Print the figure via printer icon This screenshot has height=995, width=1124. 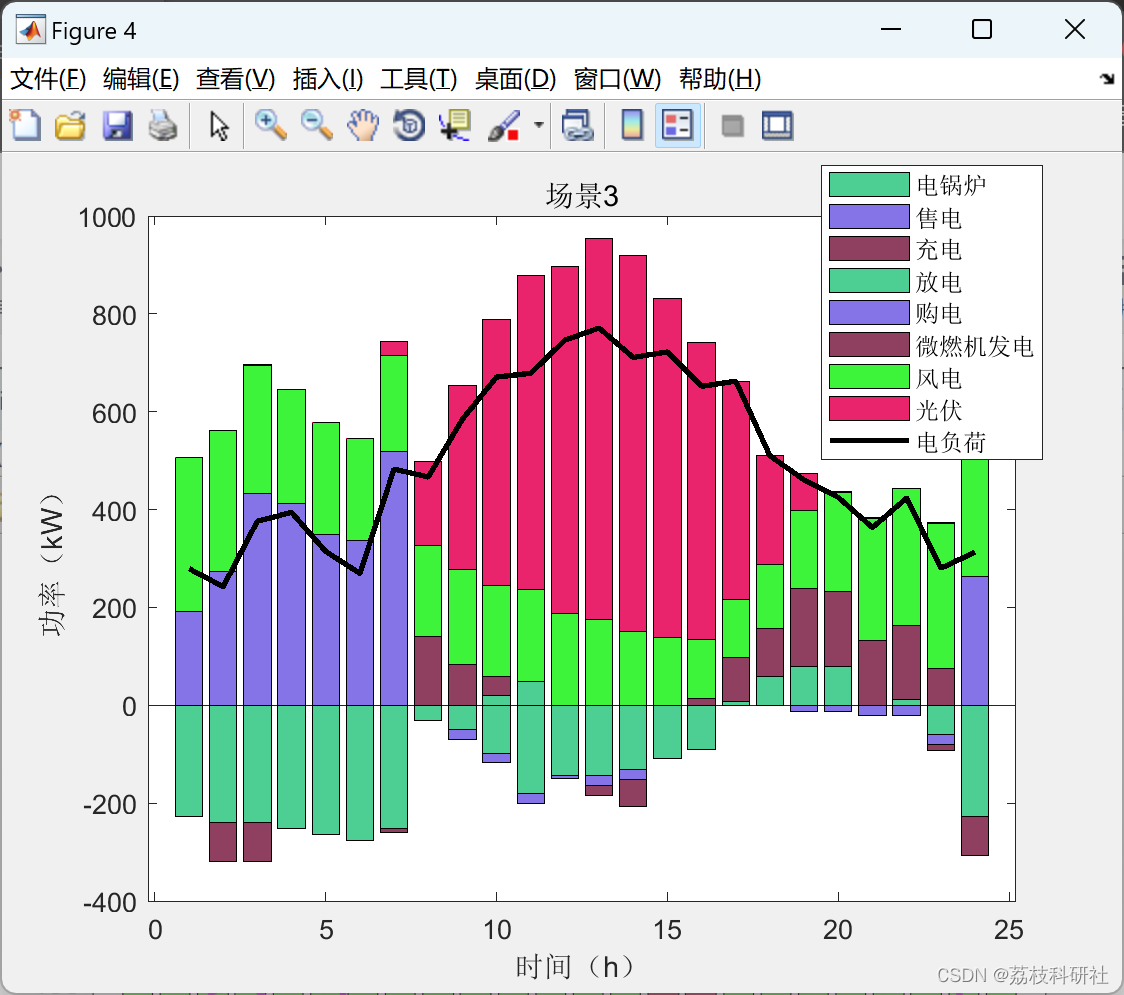coord(163,125)
